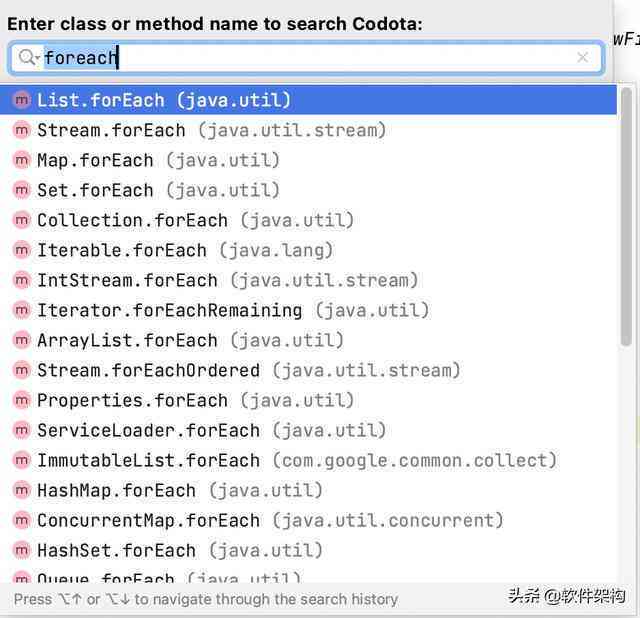
Task: Select IntStream.forEach (java.util.stream)
Action: [308, 280]
